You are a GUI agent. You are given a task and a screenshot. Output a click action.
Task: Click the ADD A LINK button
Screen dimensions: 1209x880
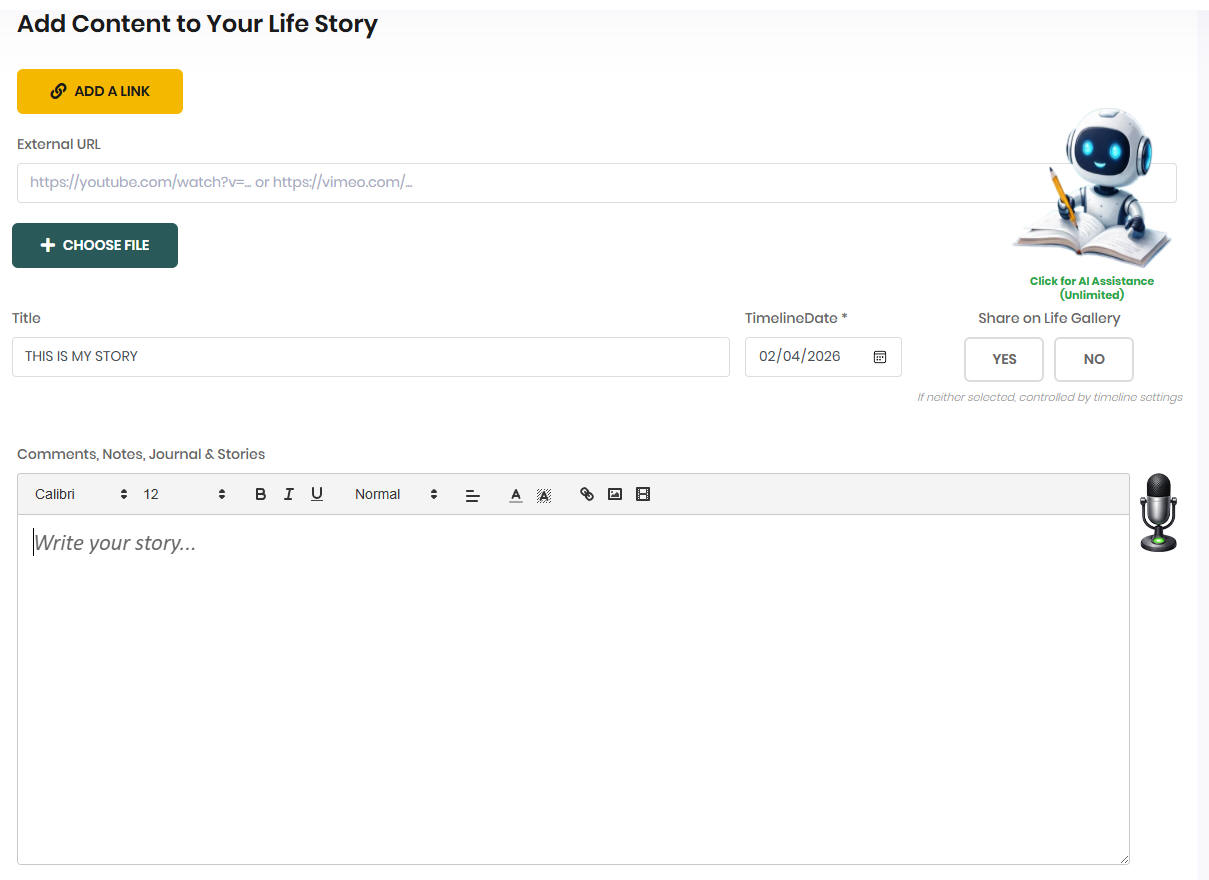pos(99,90)
